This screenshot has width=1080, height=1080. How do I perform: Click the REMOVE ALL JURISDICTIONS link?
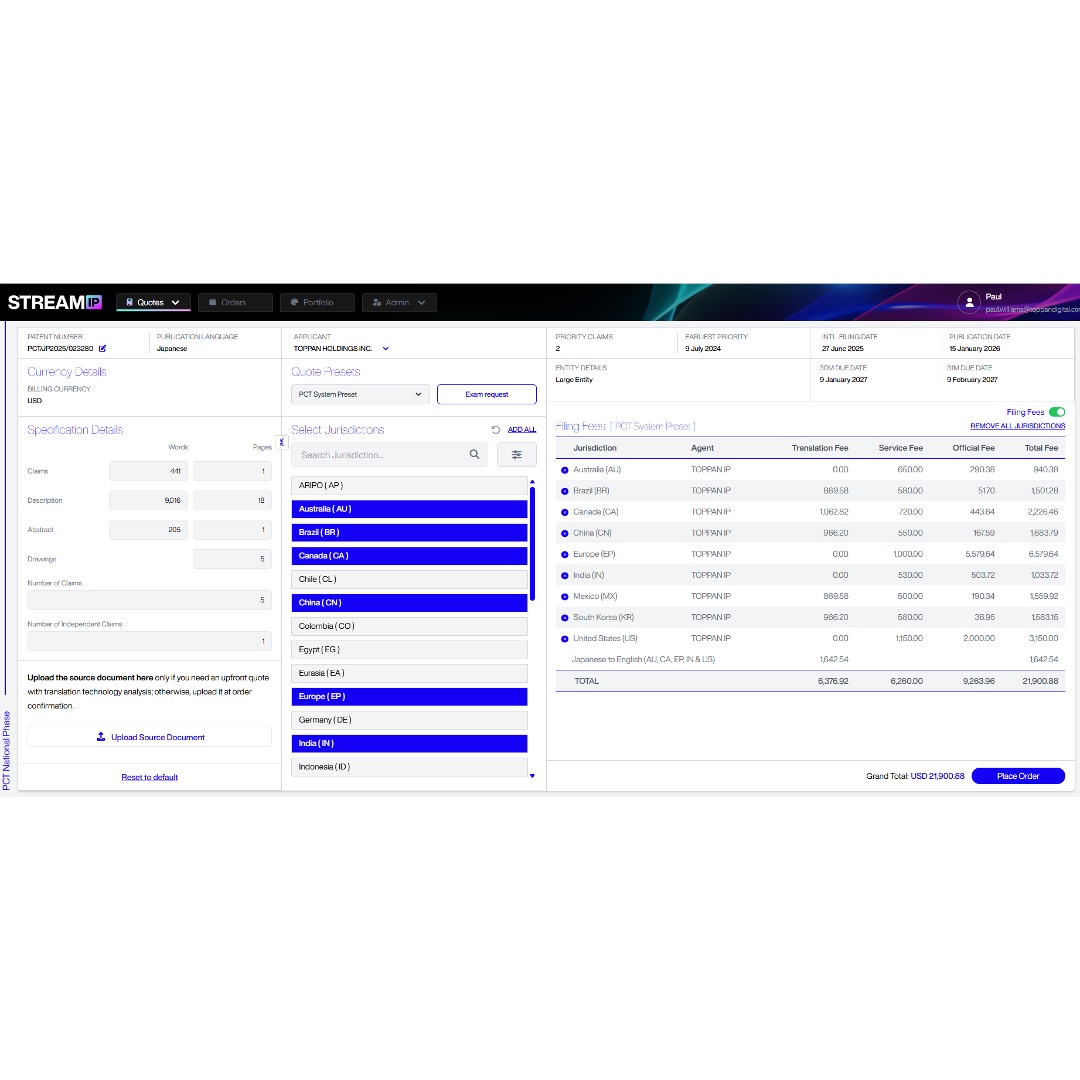coord(1017,426)
